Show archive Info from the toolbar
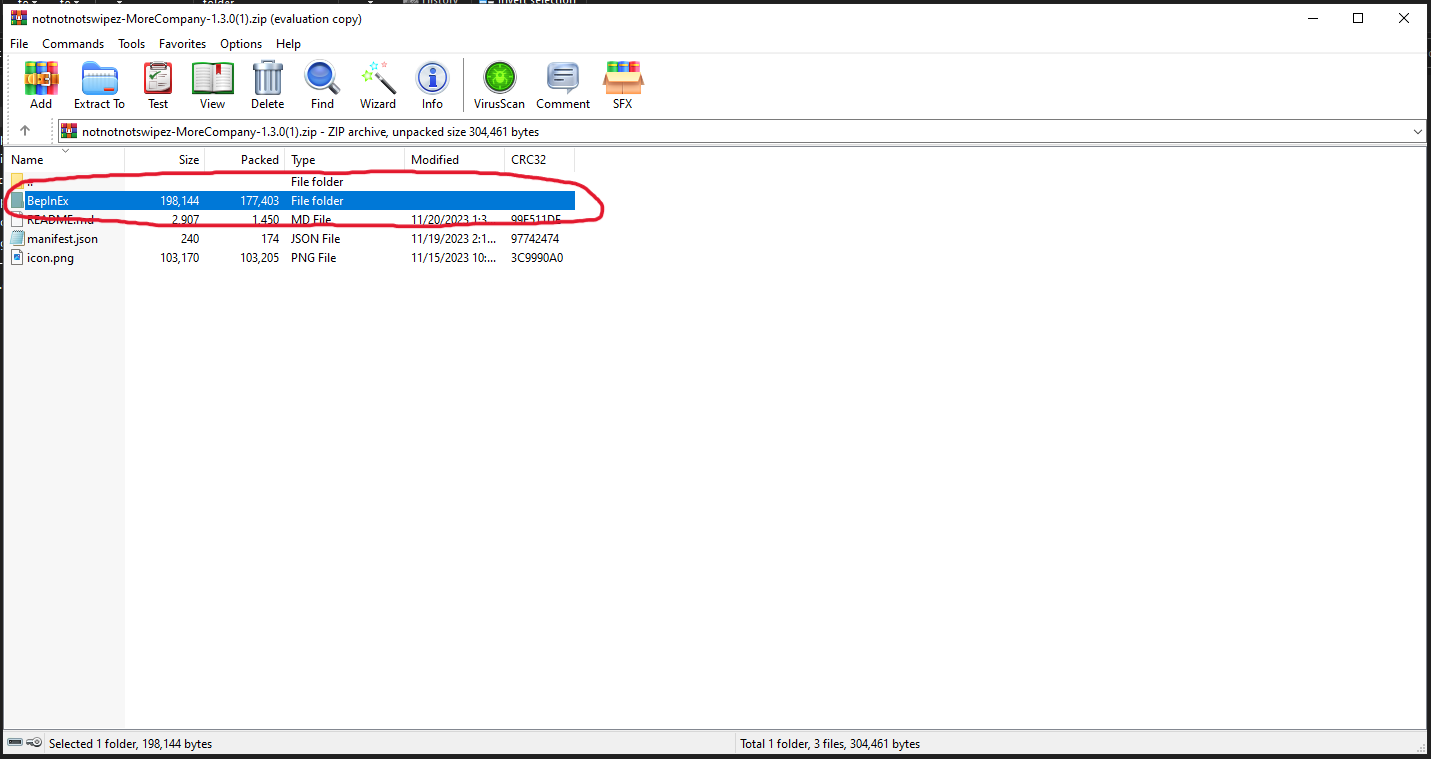Viewport: 1431px width, 759px height. 432,85
